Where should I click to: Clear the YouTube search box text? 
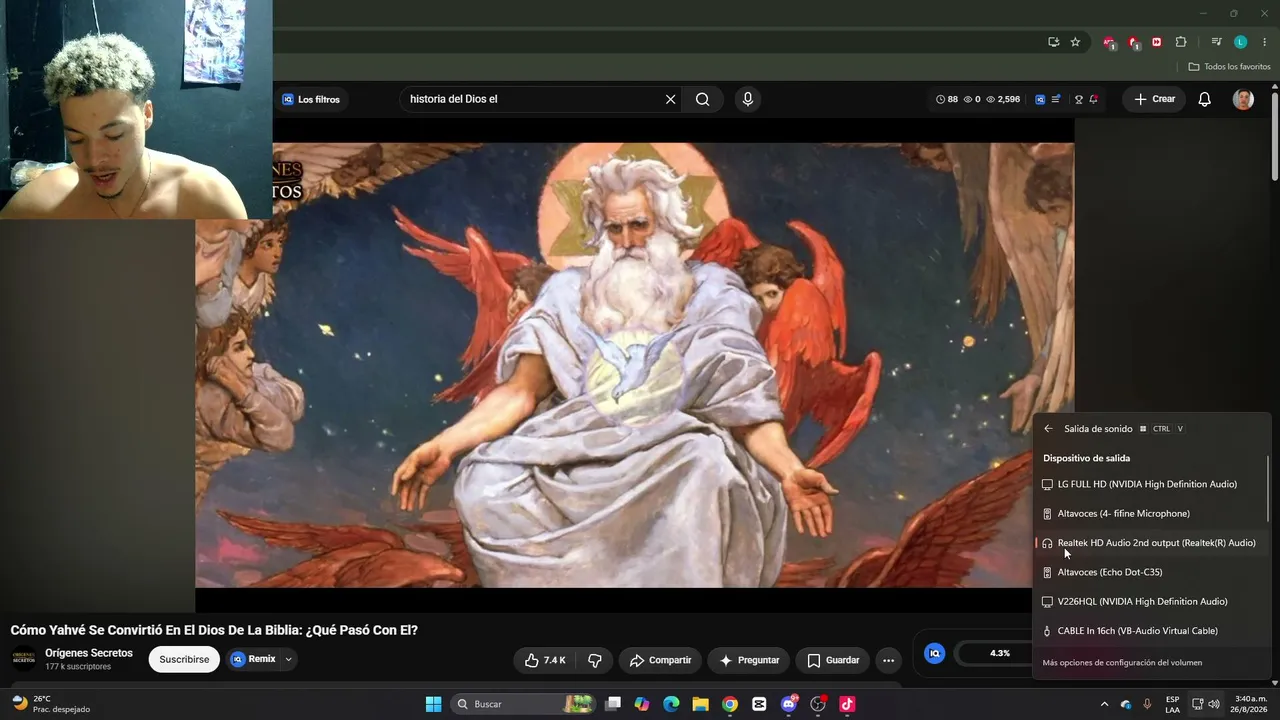[x=670, y=99]
